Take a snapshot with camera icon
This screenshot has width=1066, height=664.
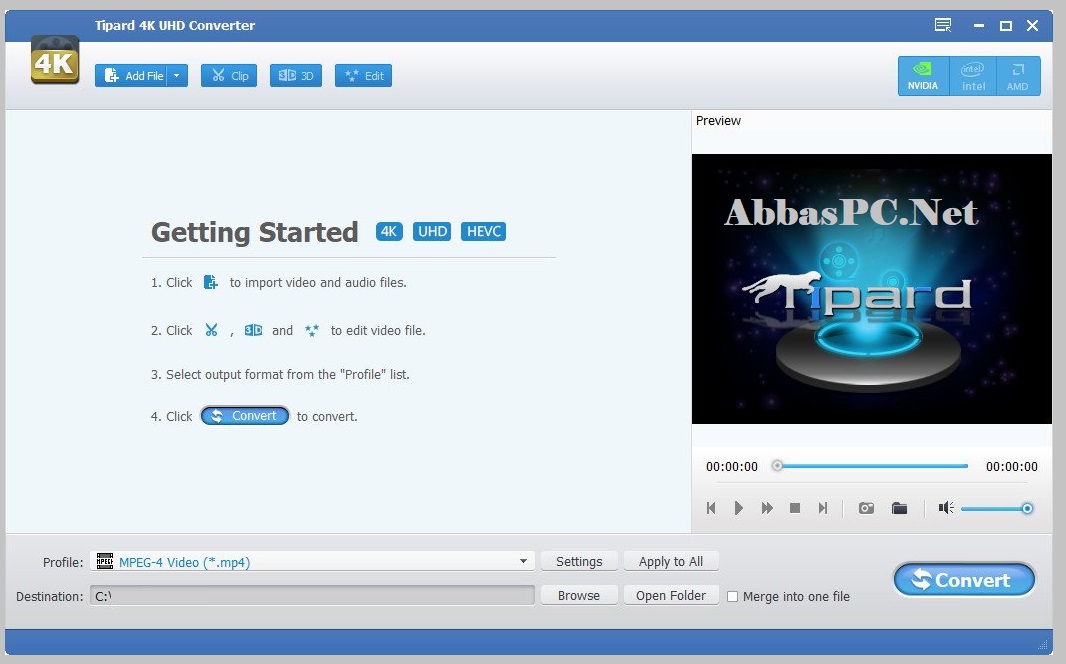tap(866, 508)
